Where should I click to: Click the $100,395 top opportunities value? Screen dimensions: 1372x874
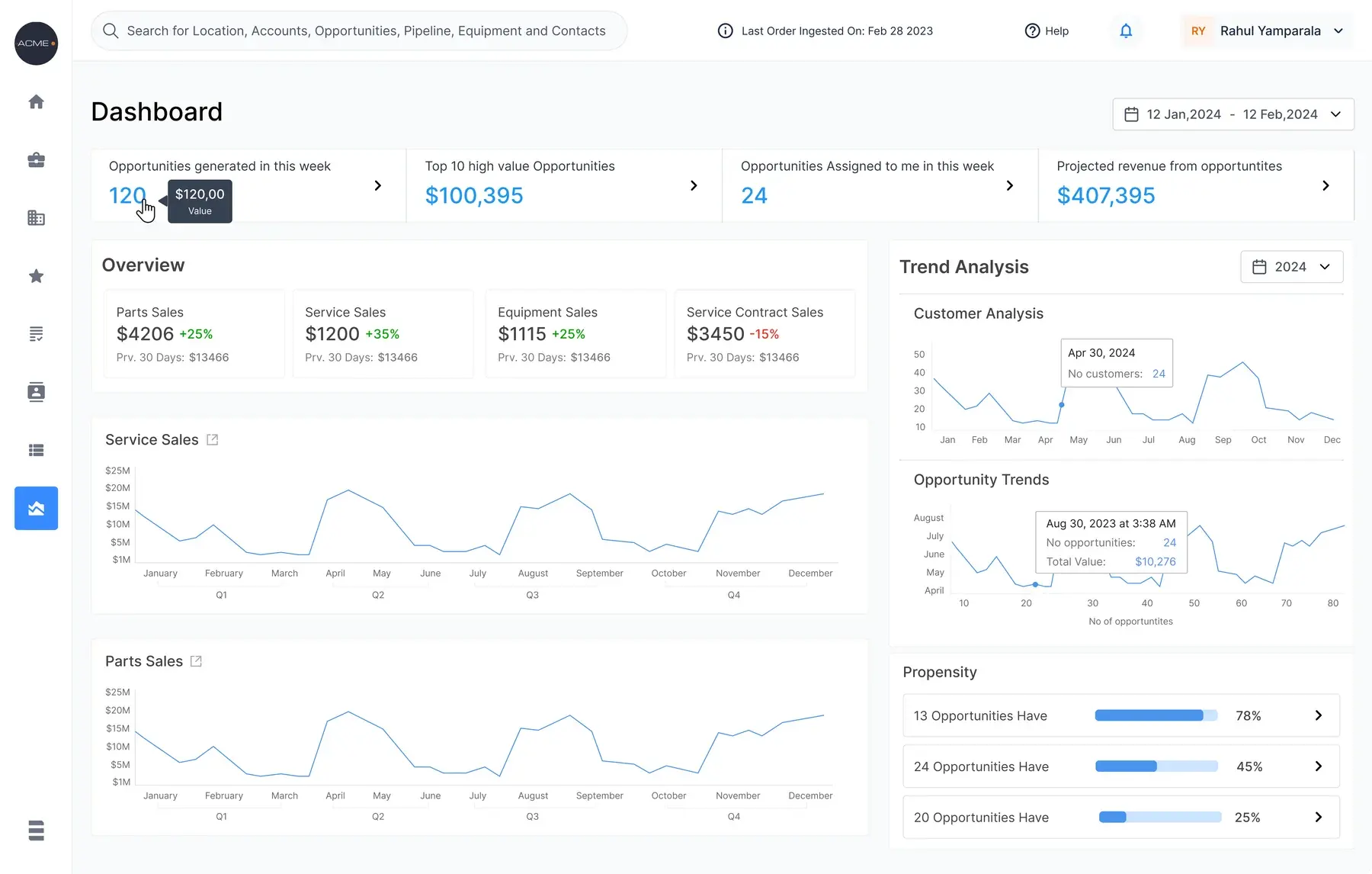(x=474, y=196)
